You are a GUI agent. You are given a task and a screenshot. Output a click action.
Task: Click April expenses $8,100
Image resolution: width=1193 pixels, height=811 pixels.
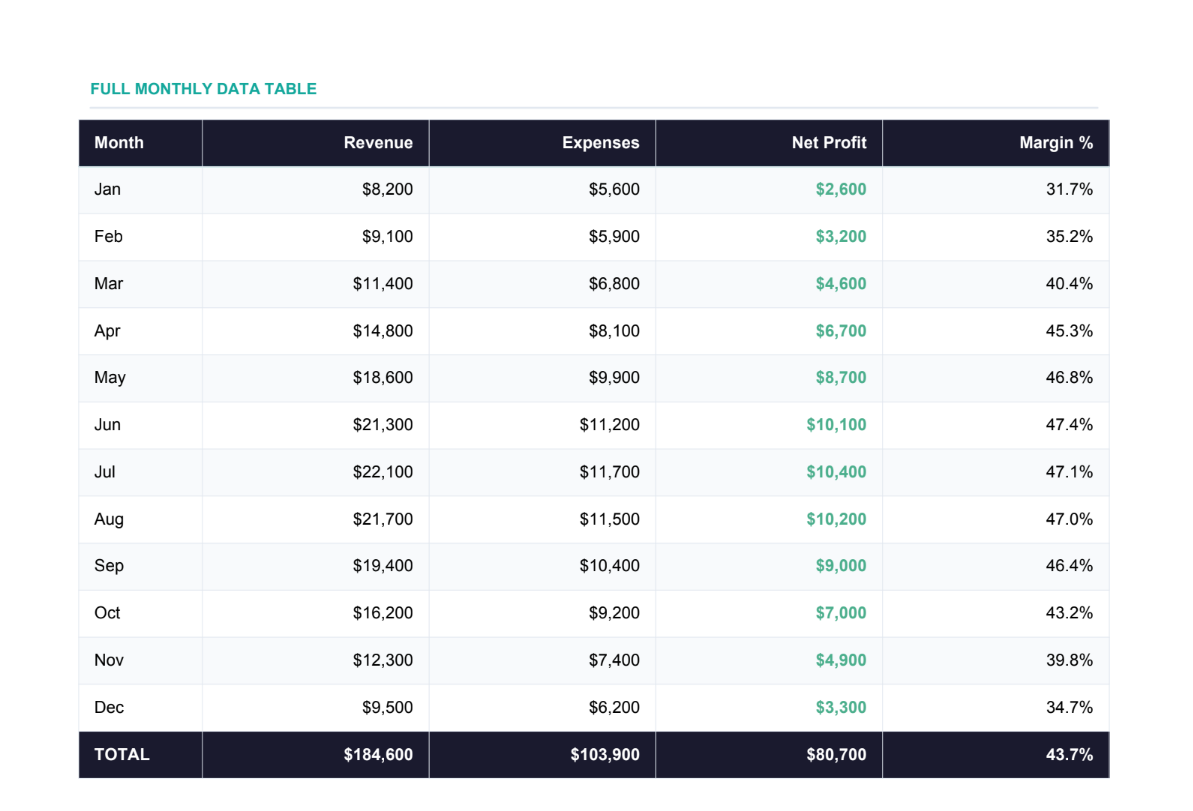tap(614, 331)
